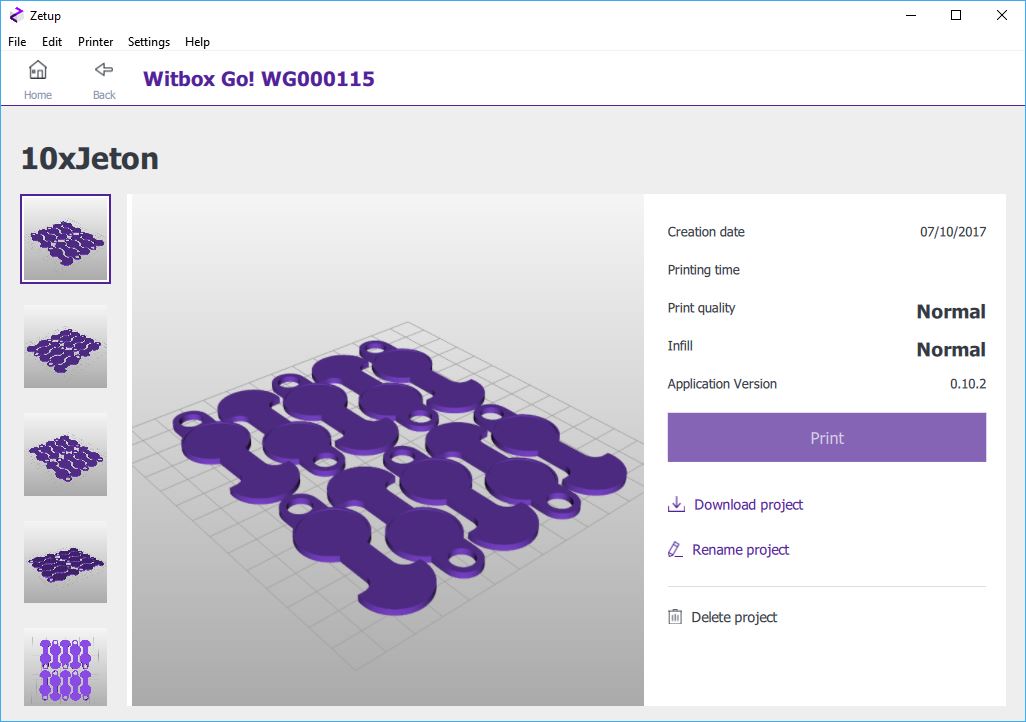Click the Delete project link
This screenshot has width=1026, height=722.
[x=734, y=618]
